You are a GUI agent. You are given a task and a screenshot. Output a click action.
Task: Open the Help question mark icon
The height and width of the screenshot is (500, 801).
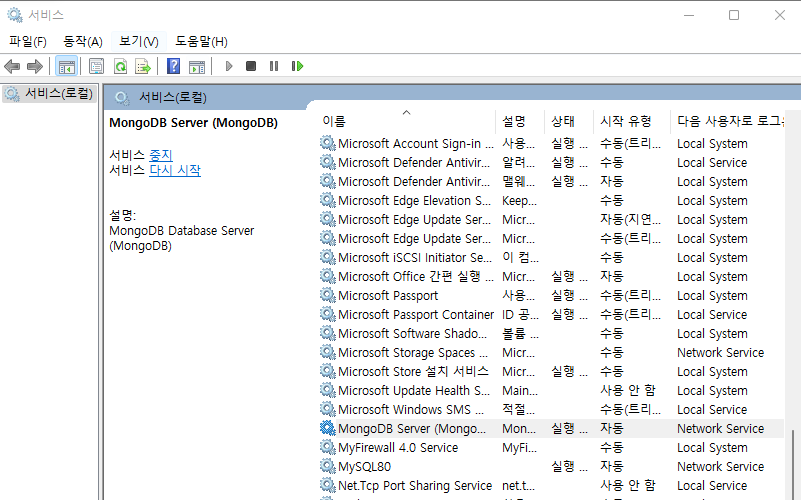[173, 66]
